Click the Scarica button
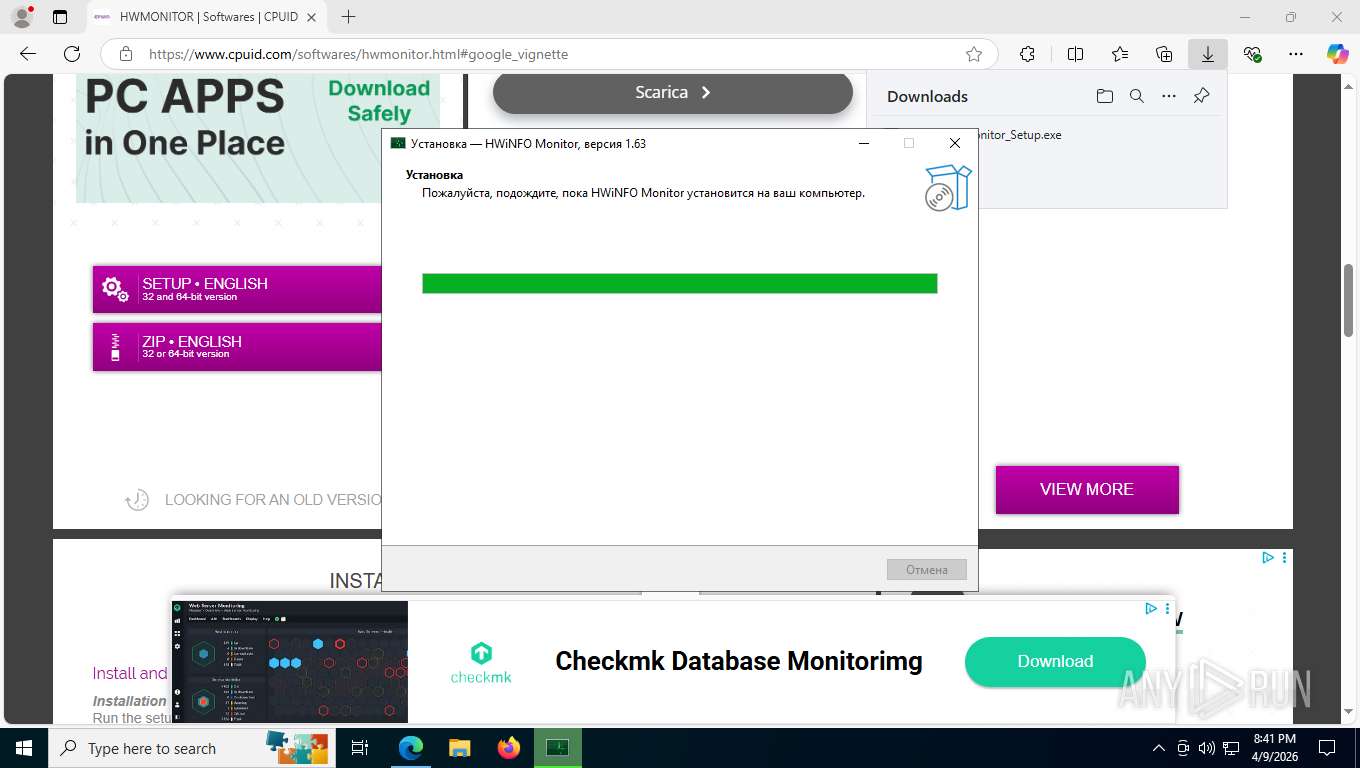The width and height of the screenshot is (1360, 768). point(673,92)
